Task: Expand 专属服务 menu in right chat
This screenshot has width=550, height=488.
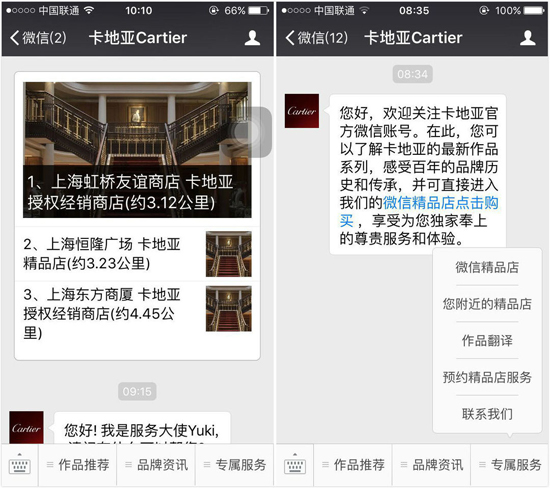Action: (x=510, y=465)
